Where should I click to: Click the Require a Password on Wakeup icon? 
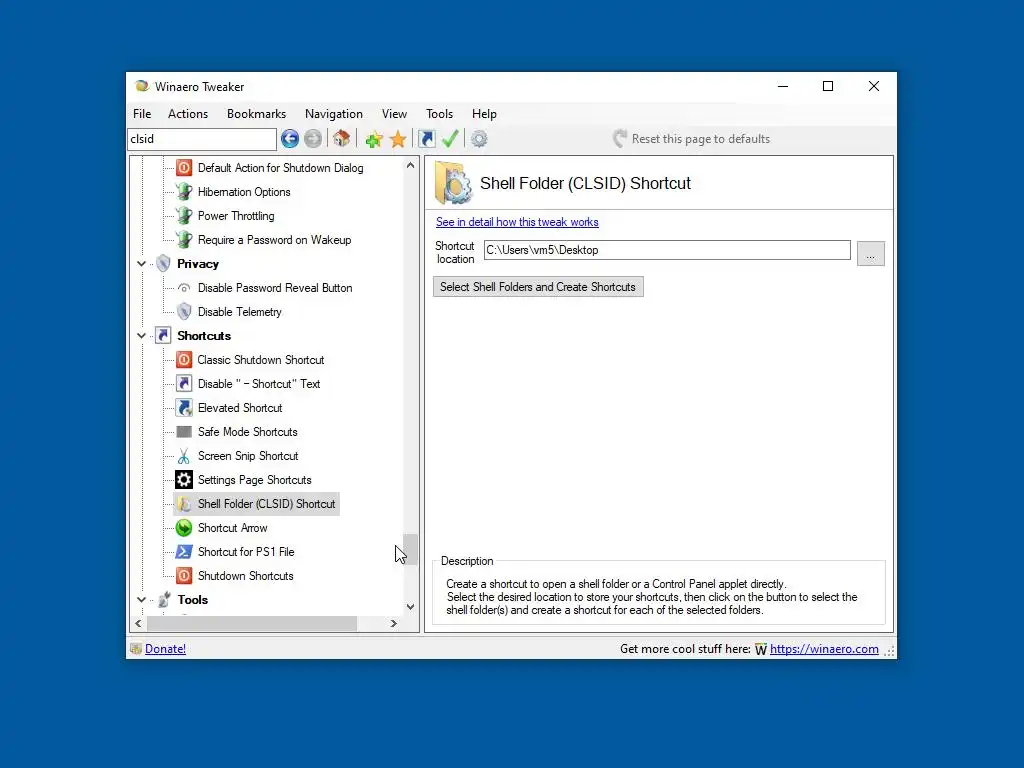(184, 240)
